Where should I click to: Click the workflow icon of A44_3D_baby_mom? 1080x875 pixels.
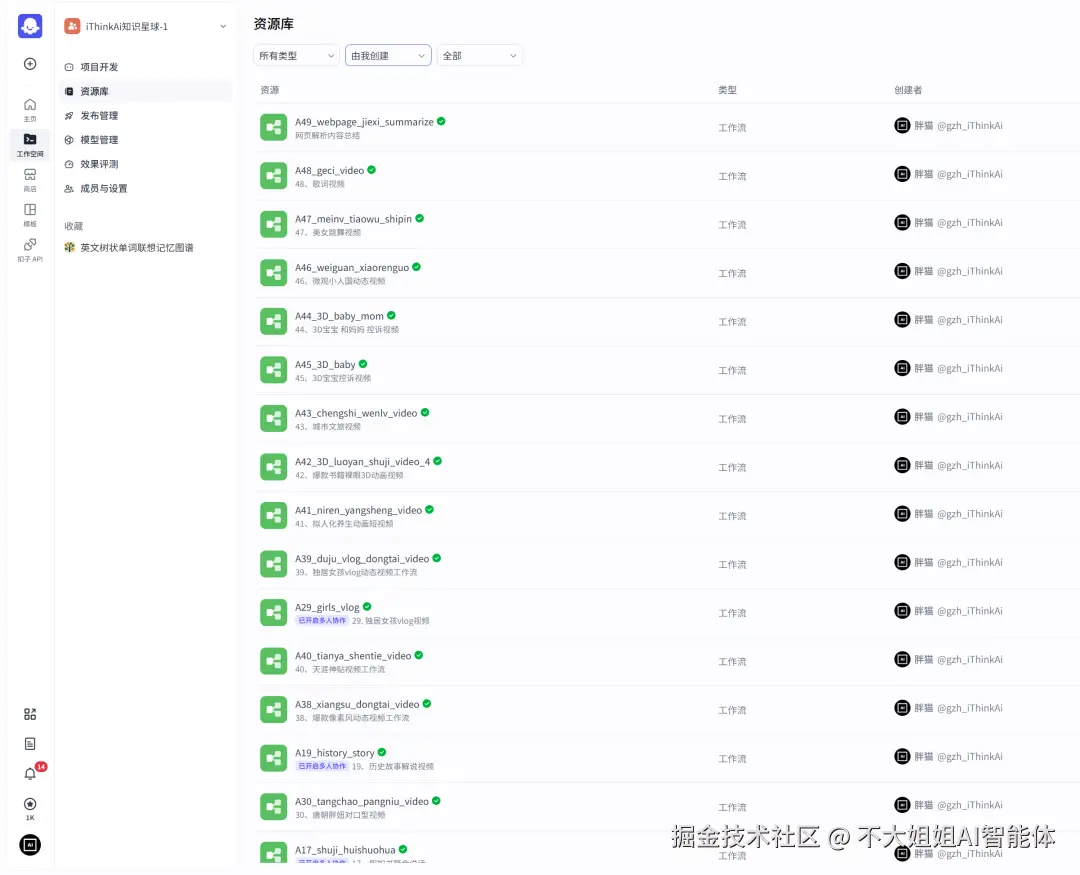[273, 322]
